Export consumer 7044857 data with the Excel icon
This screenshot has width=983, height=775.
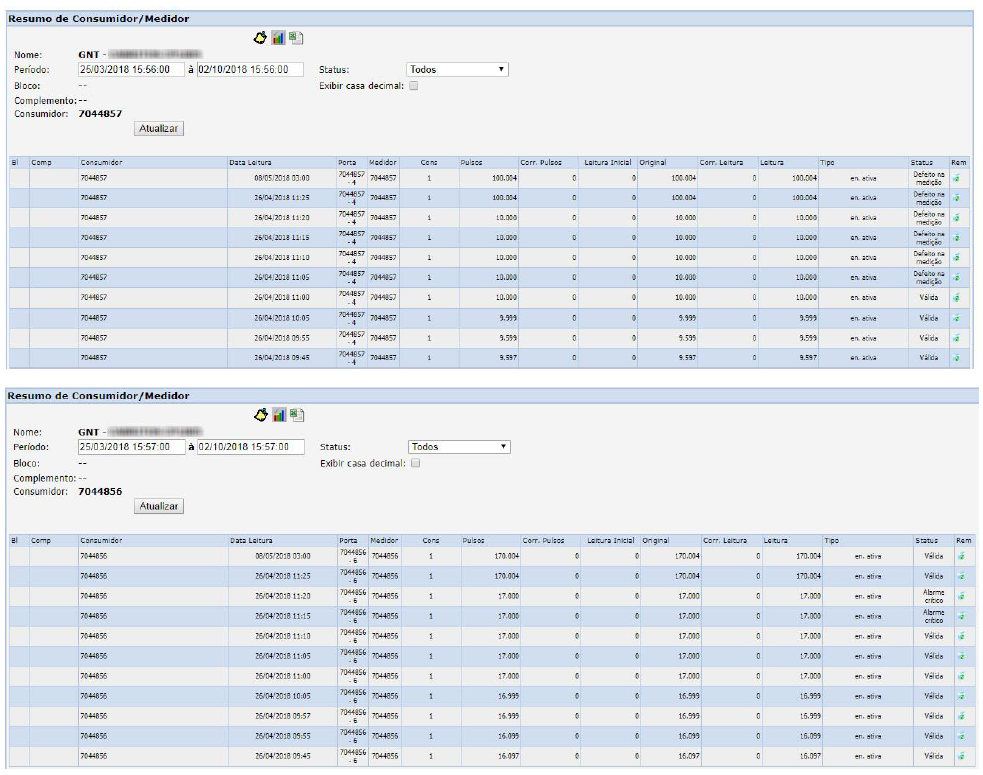coord(296,37)
